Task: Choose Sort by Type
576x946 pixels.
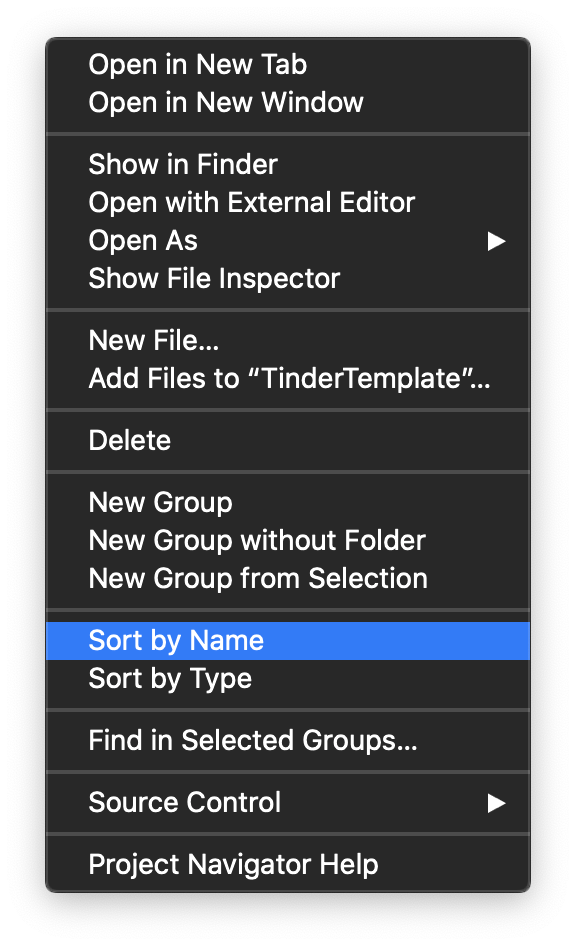Action: (288, 678)
